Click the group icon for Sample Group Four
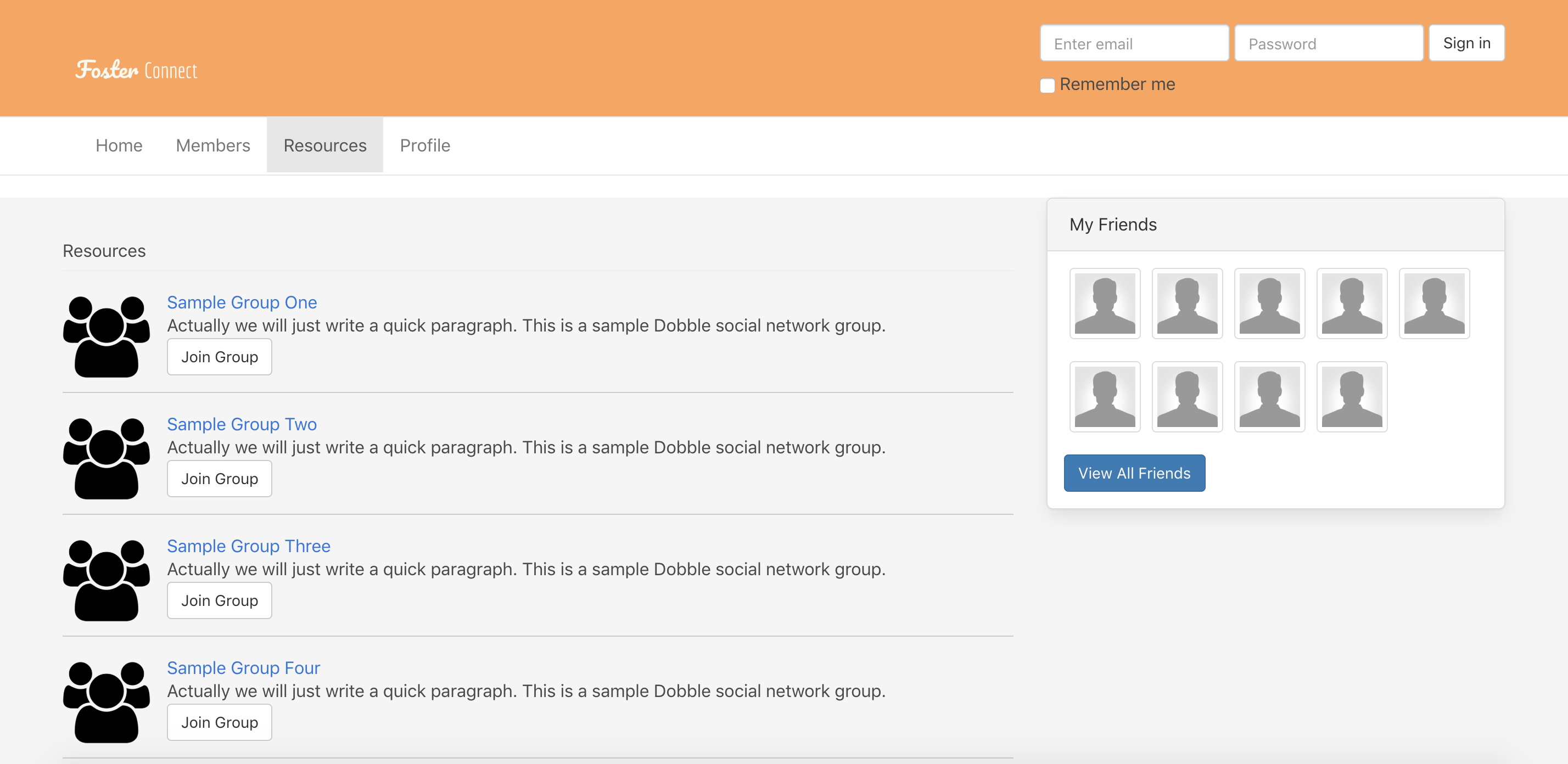This screenshot has width=1568, height=764. coord(107,701)
